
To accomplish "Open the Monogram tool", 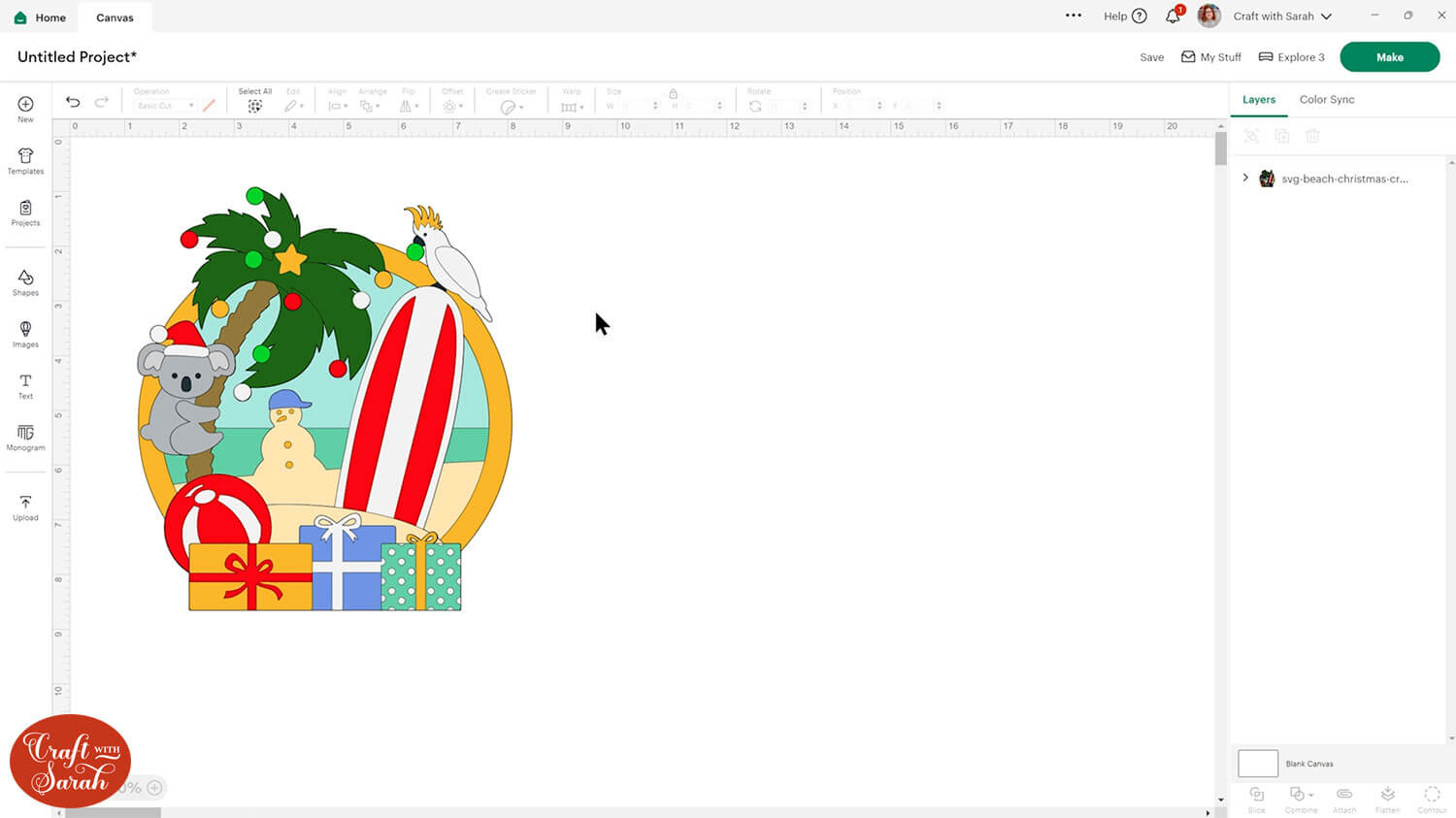I will [25, 438].
